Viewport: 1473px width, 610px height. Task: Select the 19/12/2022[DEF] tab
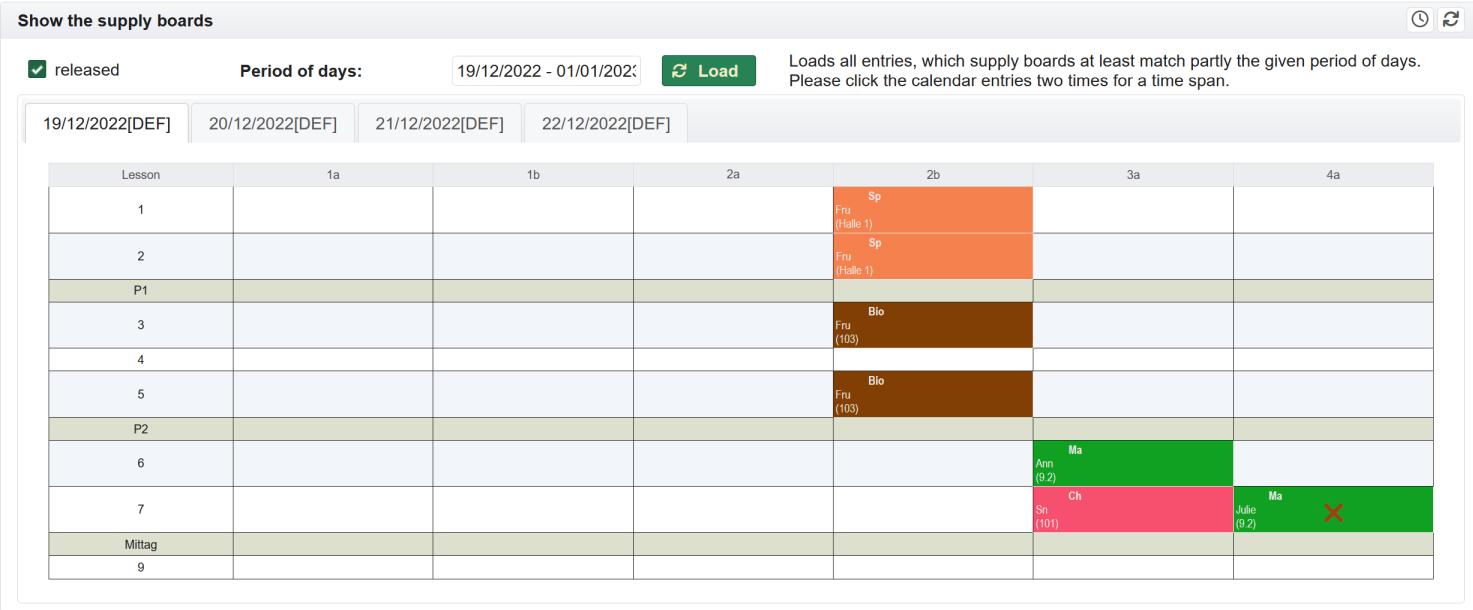click(x=106, y=124)
